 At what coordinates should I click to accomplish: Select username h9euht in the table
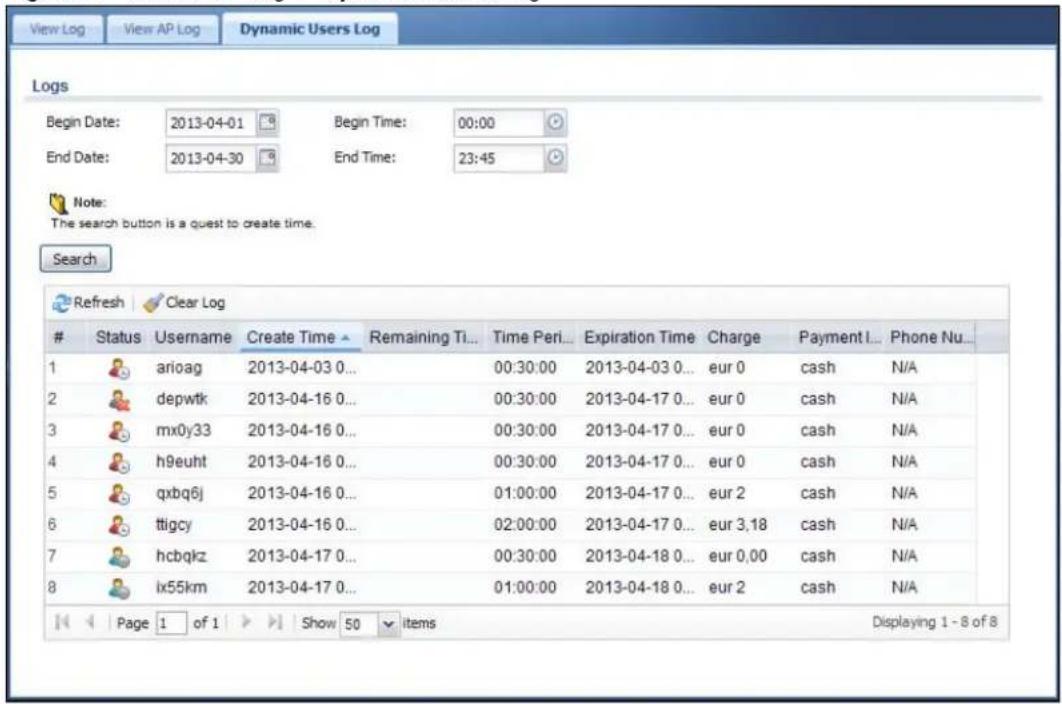pos(181,462)
